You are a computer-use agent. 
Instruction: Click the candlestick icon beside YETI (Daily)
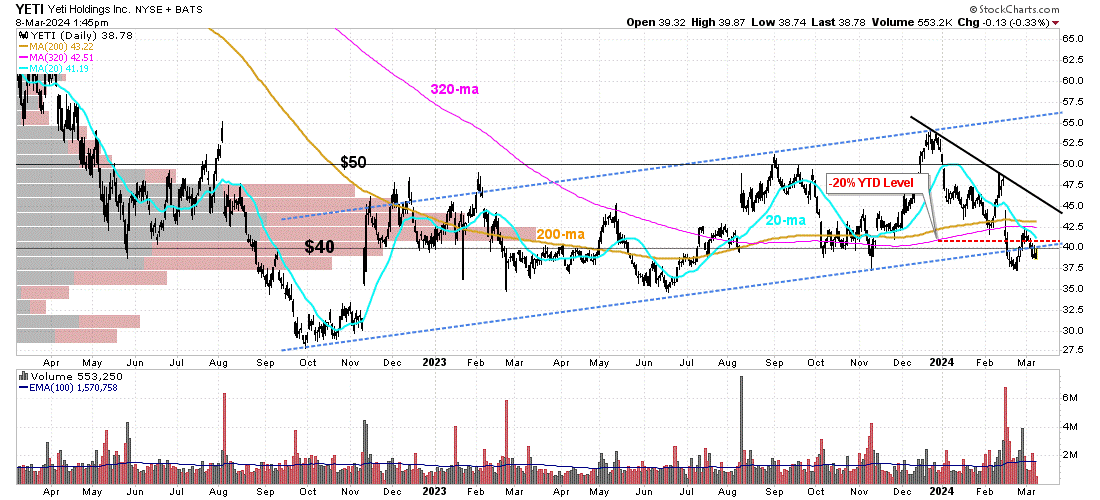tap(22, 35)
